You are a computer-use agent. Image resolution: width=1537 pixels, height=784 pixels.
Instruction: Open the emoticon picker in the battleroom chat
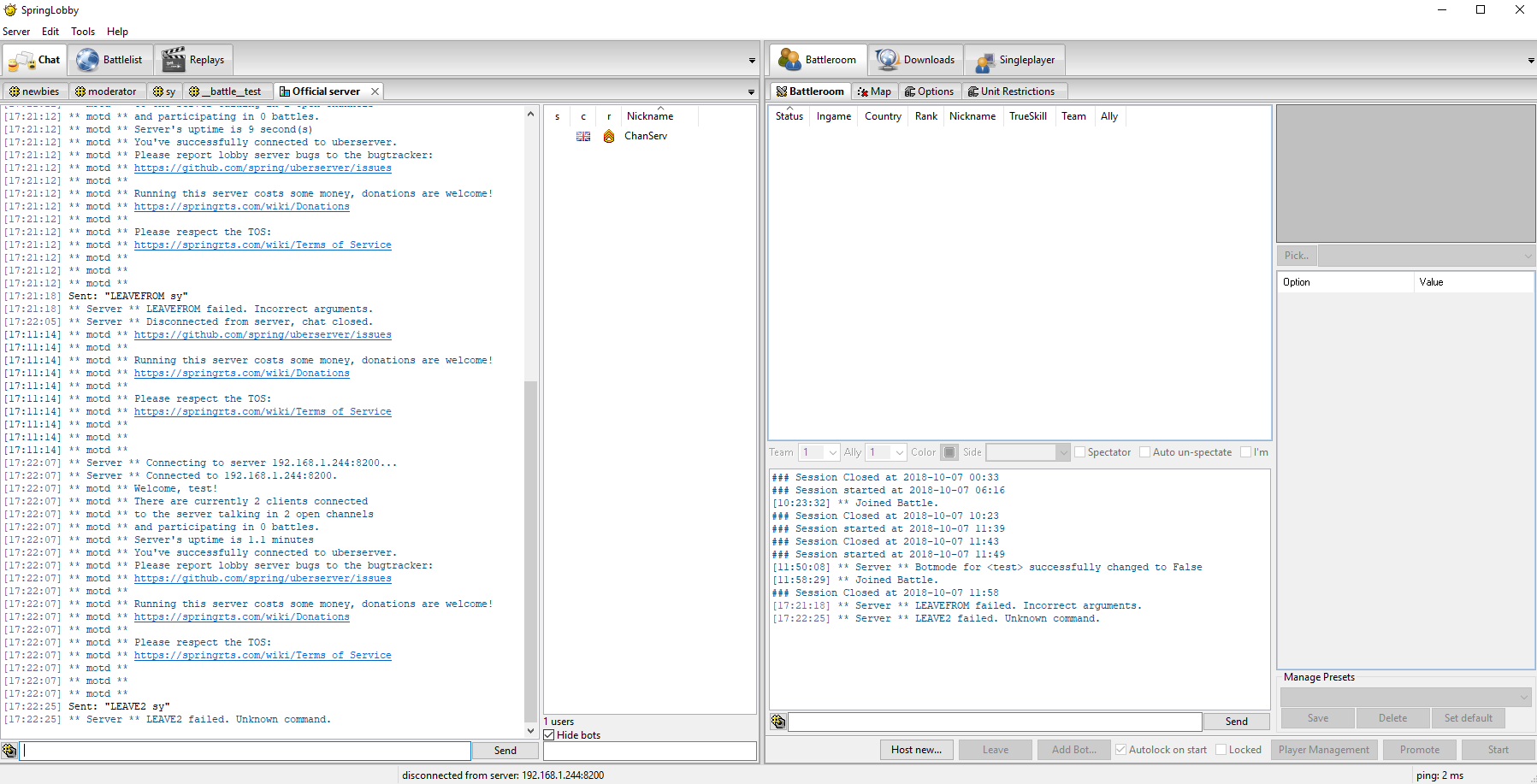click(x=777, y=721)
